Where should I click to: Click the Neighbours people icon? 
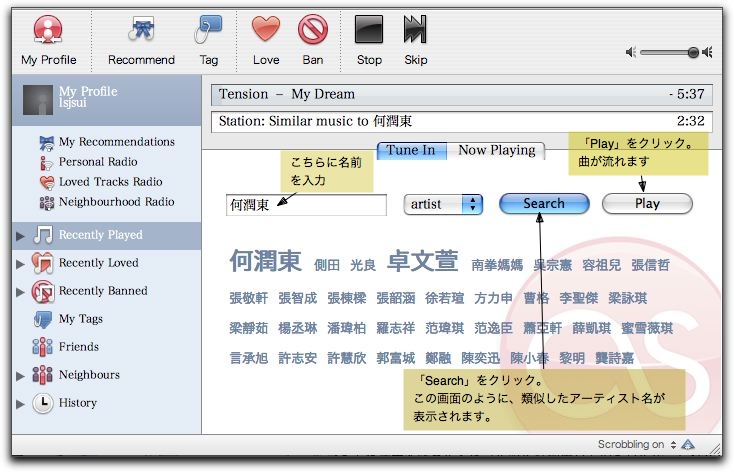pyautogui.click(x=42, y=375)
